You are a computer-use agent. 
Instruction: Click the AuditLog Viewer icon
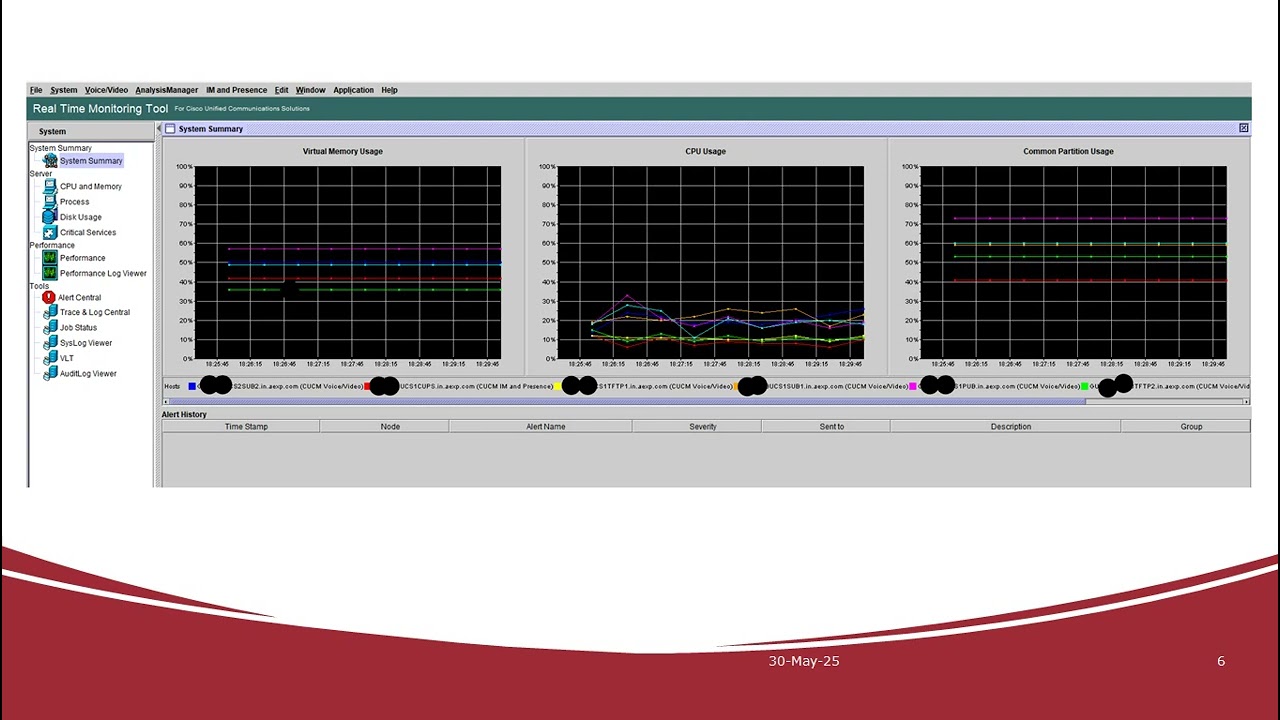50,373
